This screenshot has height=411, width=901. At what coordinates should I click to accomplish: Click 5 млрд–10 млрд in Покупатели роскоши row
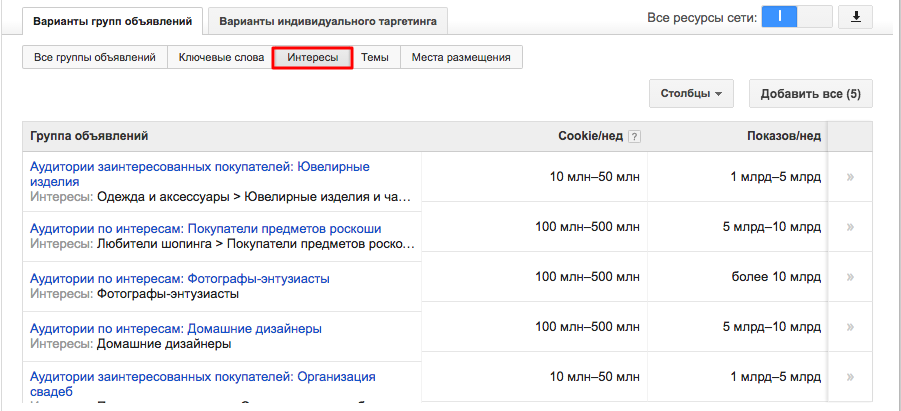(772, 227)
